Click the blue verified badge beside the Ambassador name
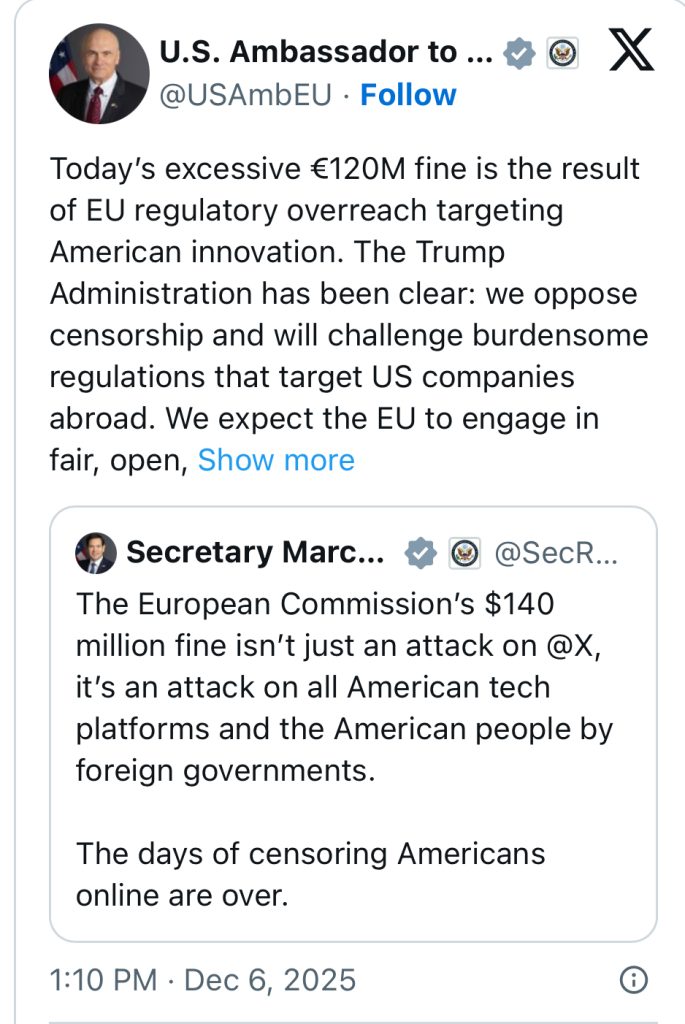 click(518, 52)
